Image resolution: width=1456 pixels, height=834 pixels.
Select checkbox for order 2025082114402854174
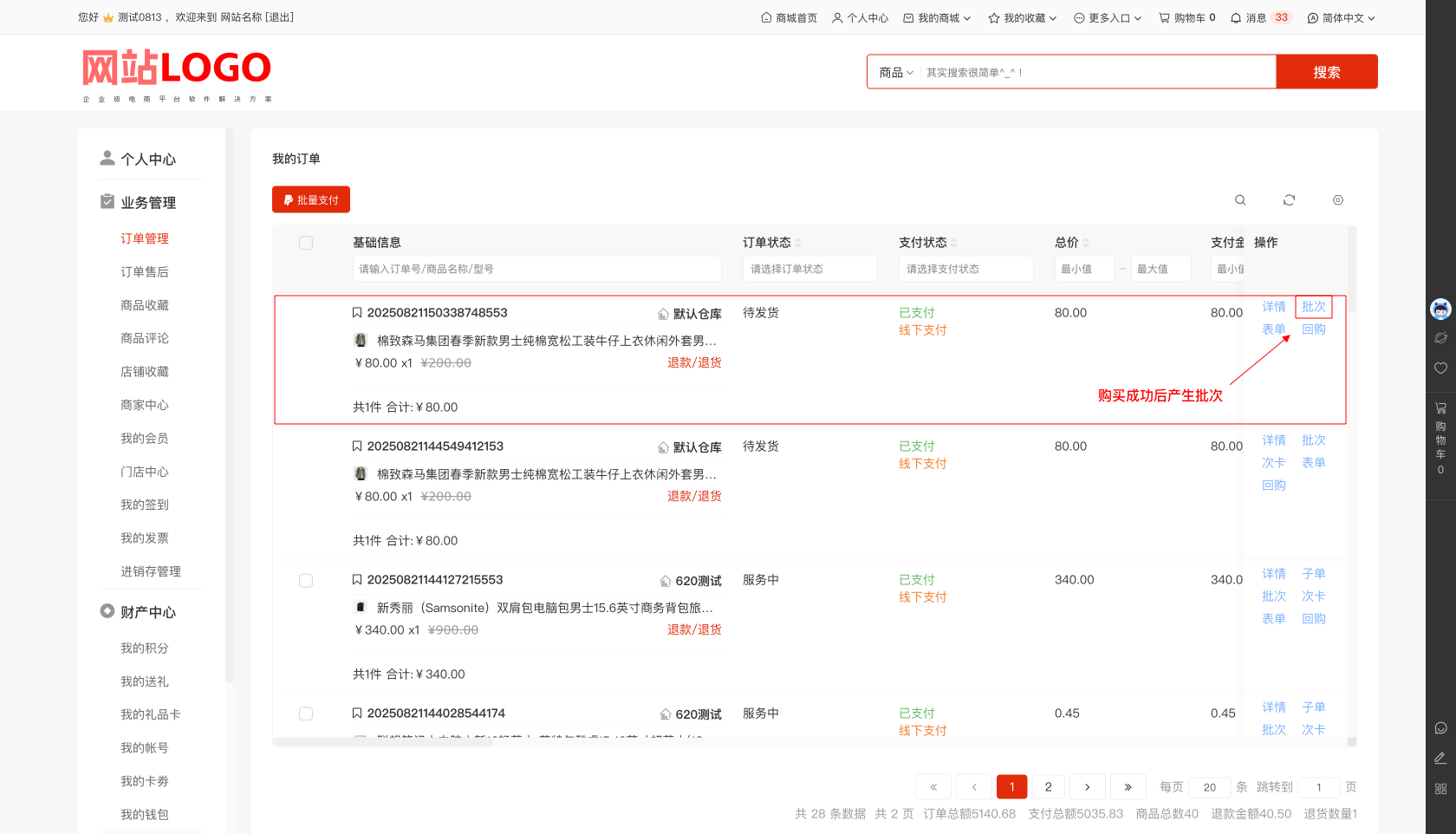click(306, 714)
